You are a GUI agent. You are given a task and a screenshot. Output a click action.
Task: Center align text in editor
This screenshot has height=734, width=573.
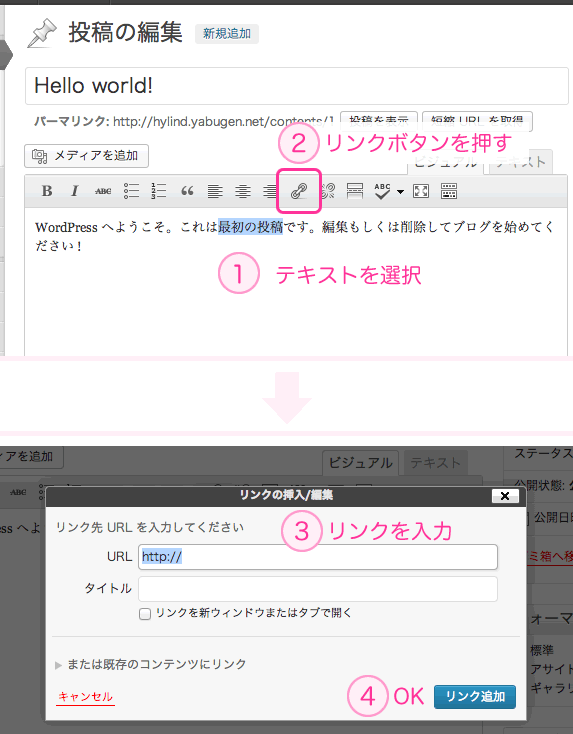pyautogui.click(x=243, y=191)
